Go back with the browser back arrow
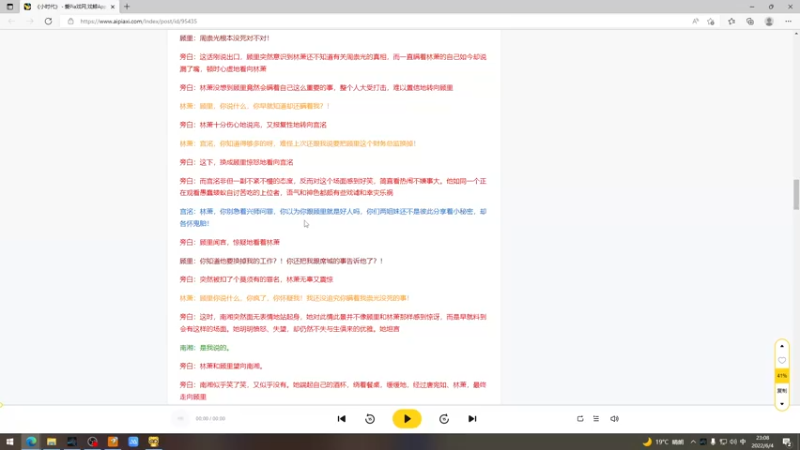 pyautogui.click(x=12, y=21)
